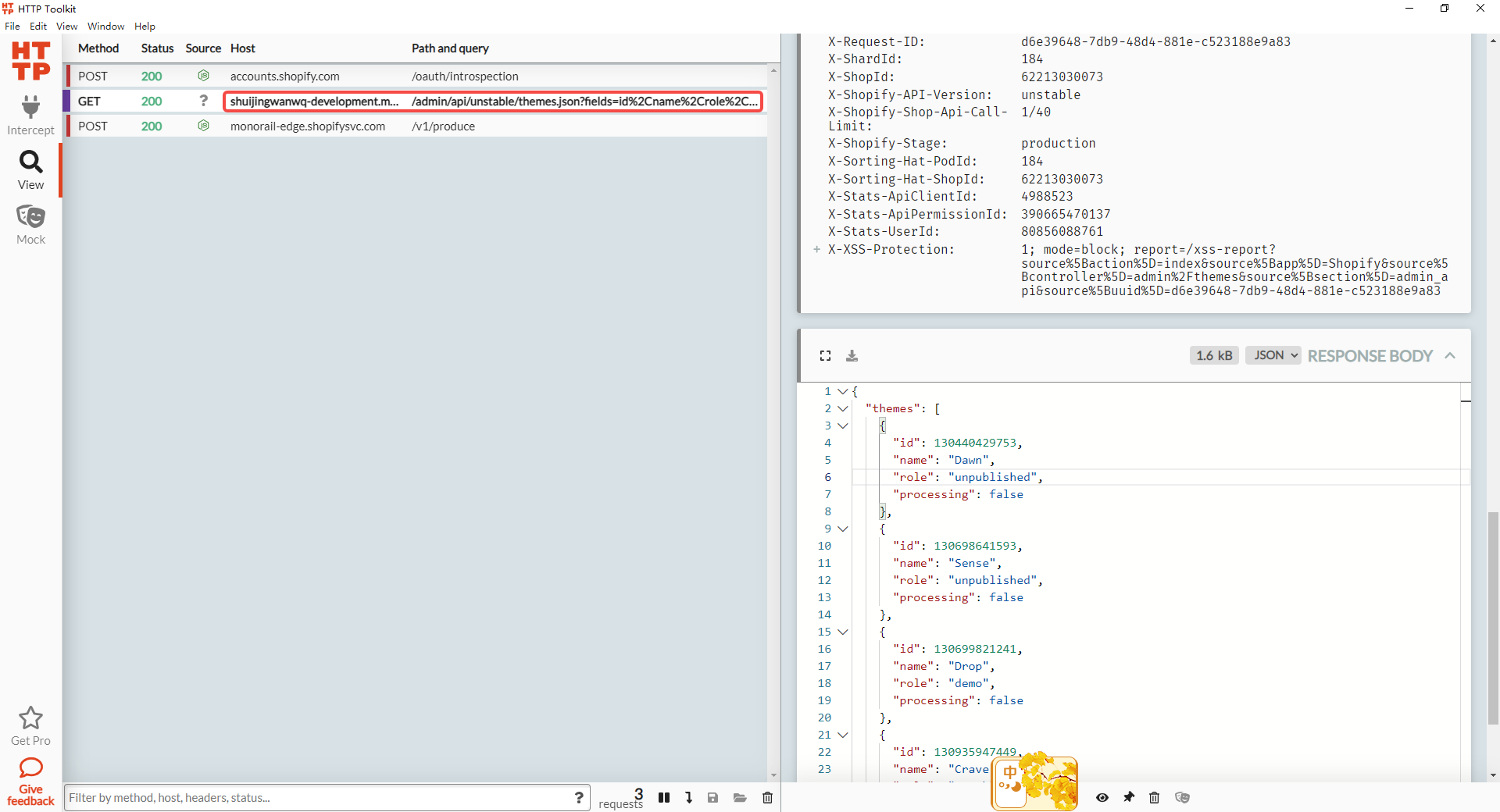
Task: Go to the Intercept page
Action: pos(30,116)
